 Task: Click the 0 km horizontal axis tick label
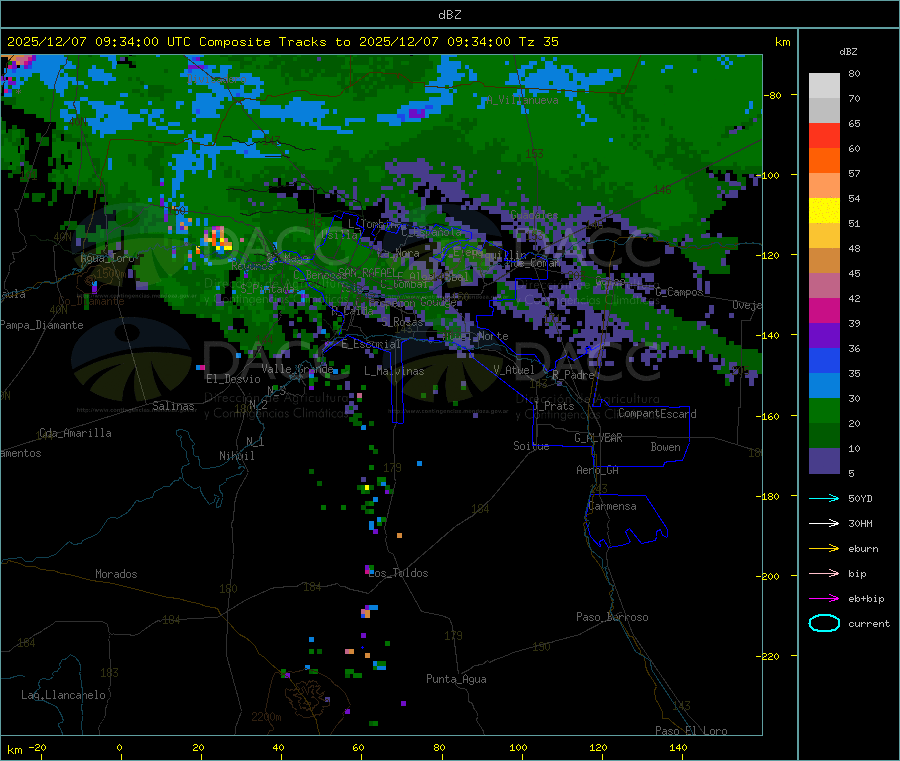(x=119, y=747)
